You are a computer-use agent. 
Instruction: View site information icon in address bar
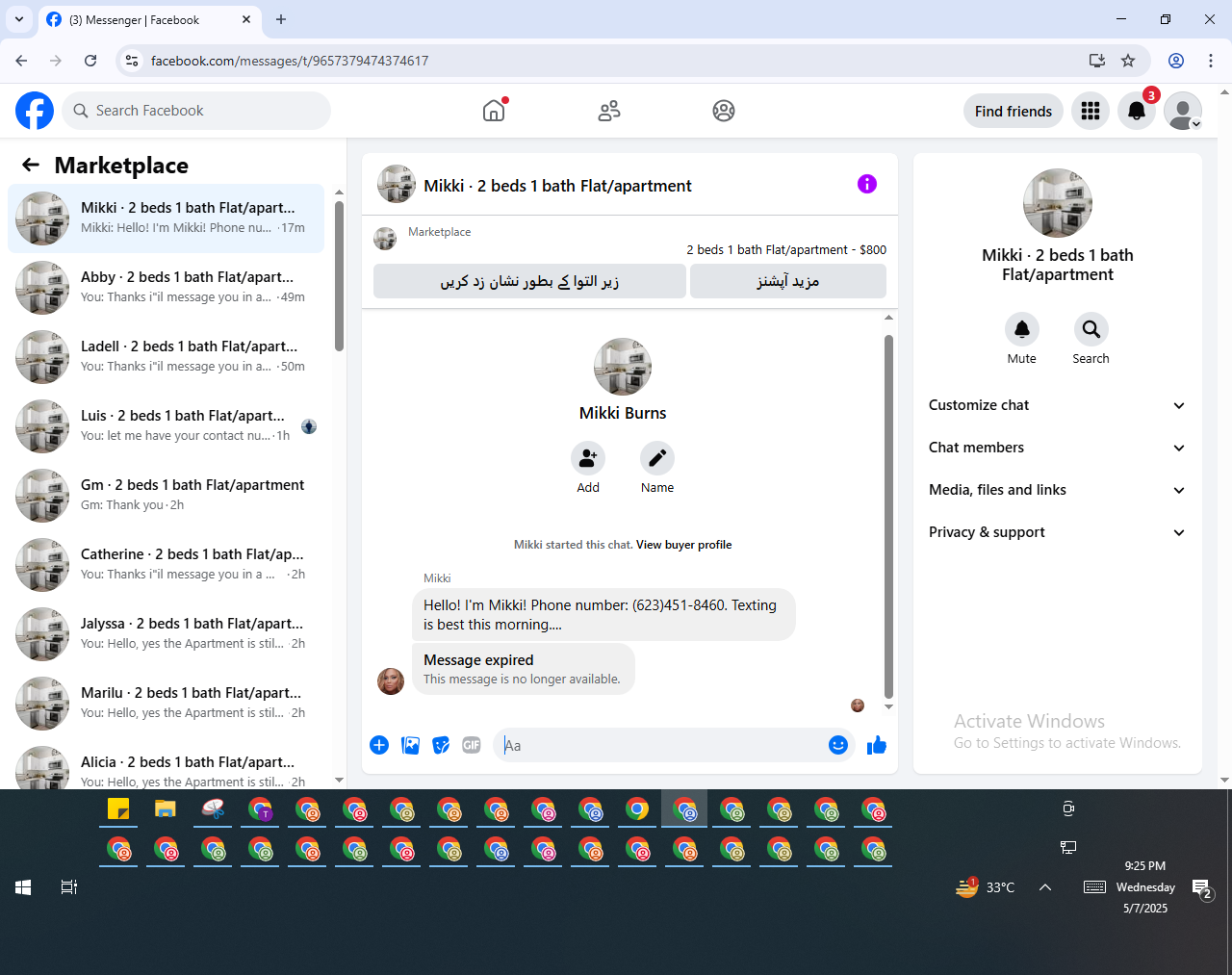tap(132, 61)
